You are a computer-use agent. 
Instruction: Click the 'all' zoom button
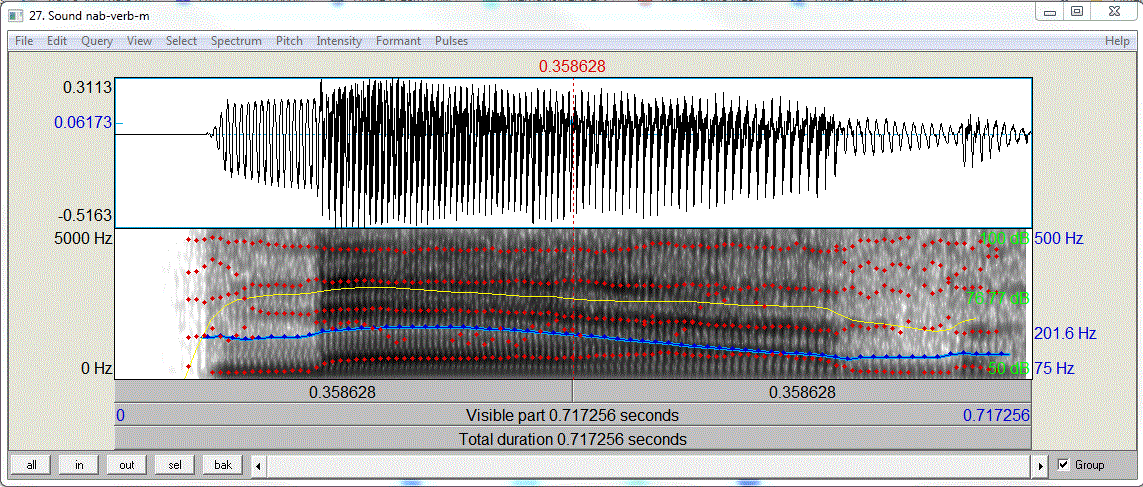31,464
